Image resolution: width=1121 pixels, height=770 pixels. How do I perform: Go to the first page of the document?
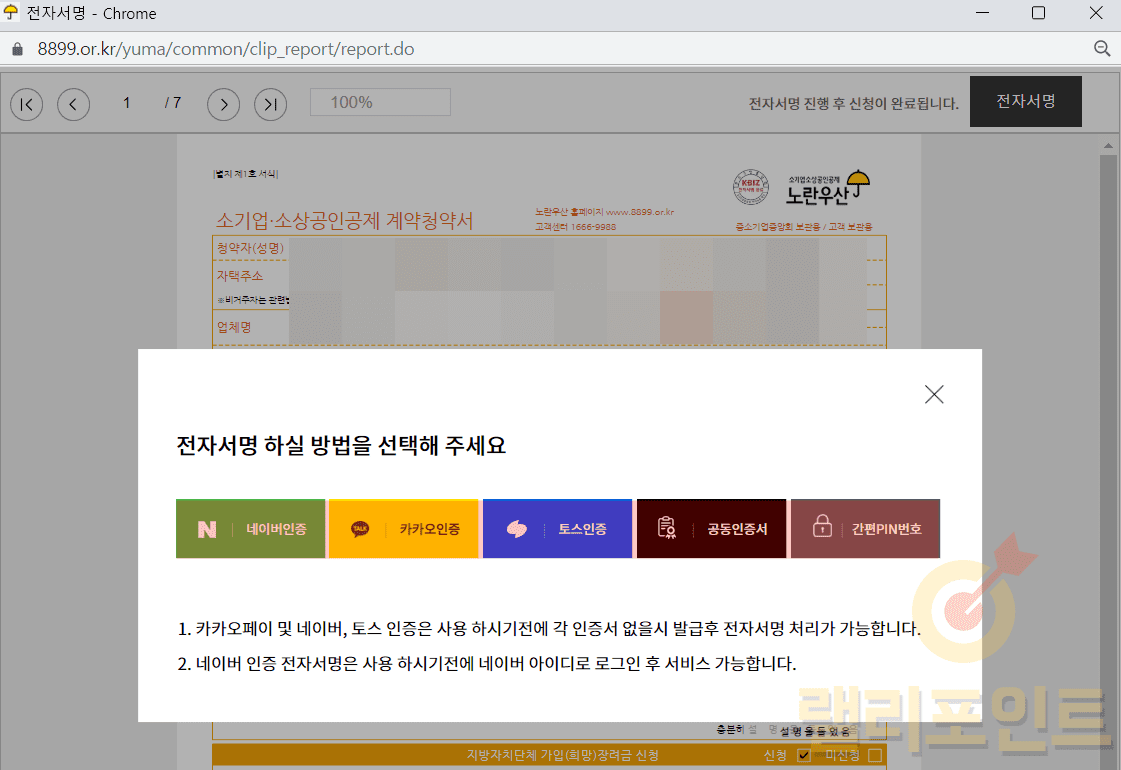27,103
